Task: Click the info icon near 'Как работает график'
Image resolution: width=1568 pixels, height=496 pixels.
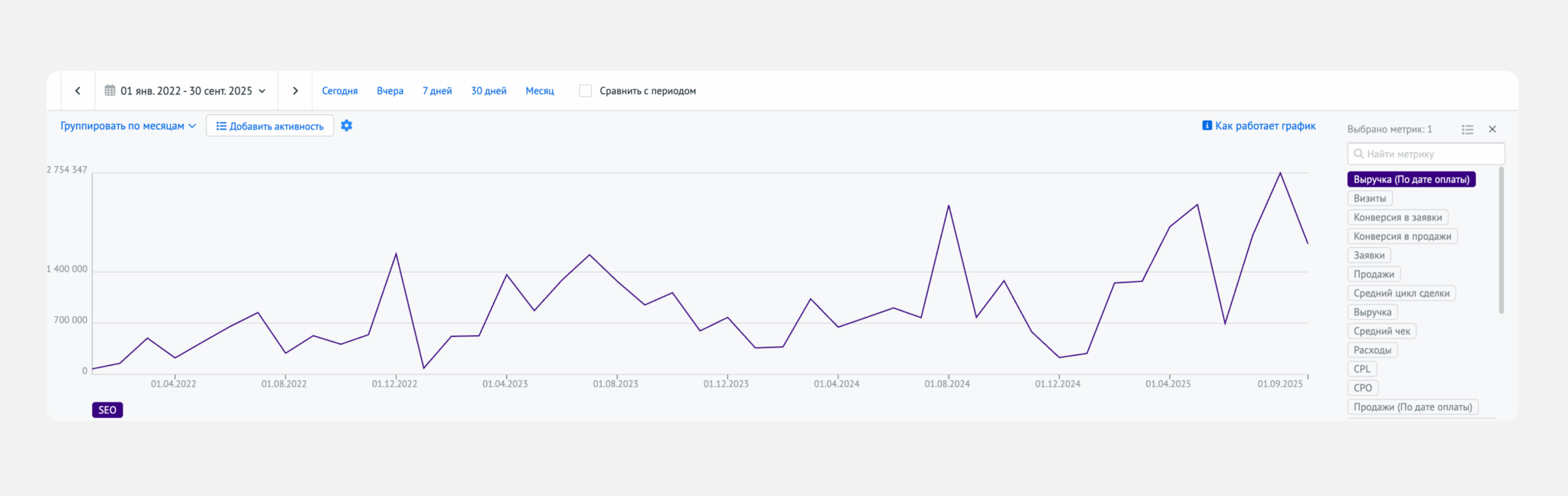Action: 1207,126
